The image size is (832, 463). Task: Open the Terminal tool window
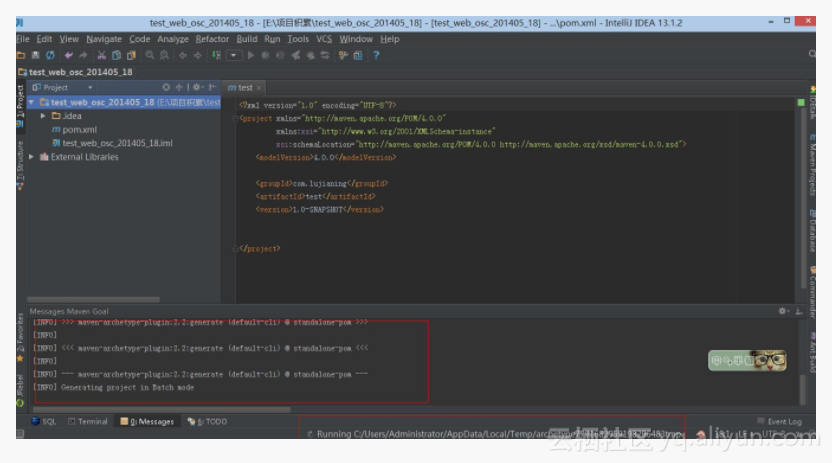88,422
